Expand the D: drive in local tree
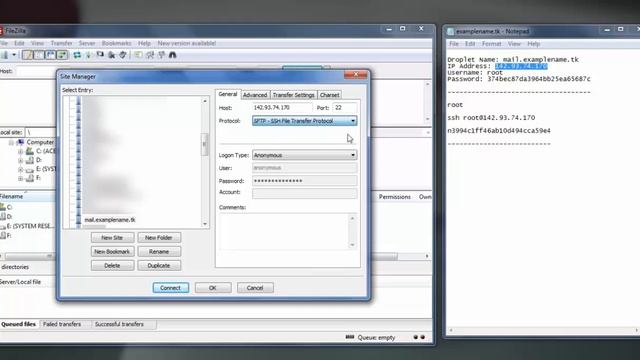 click(20, 160)
